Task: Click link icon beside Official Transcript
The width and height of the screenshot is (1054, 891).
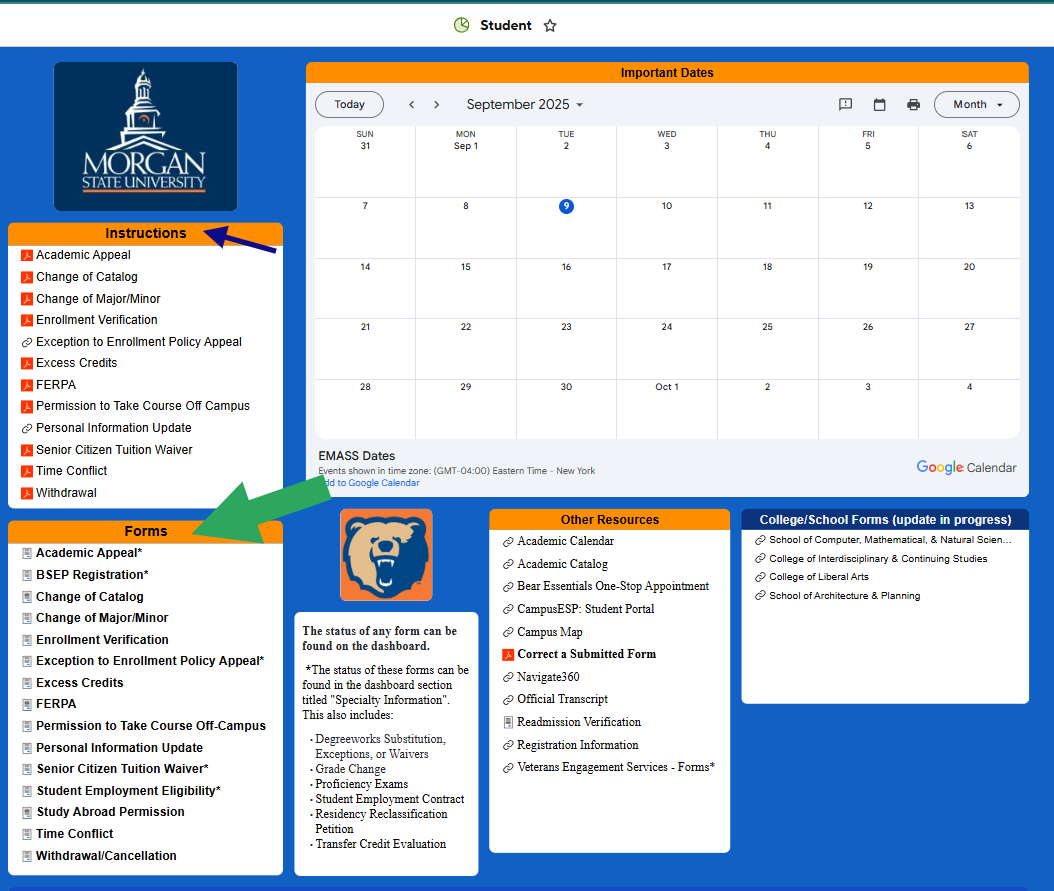Action: [508, 699]
